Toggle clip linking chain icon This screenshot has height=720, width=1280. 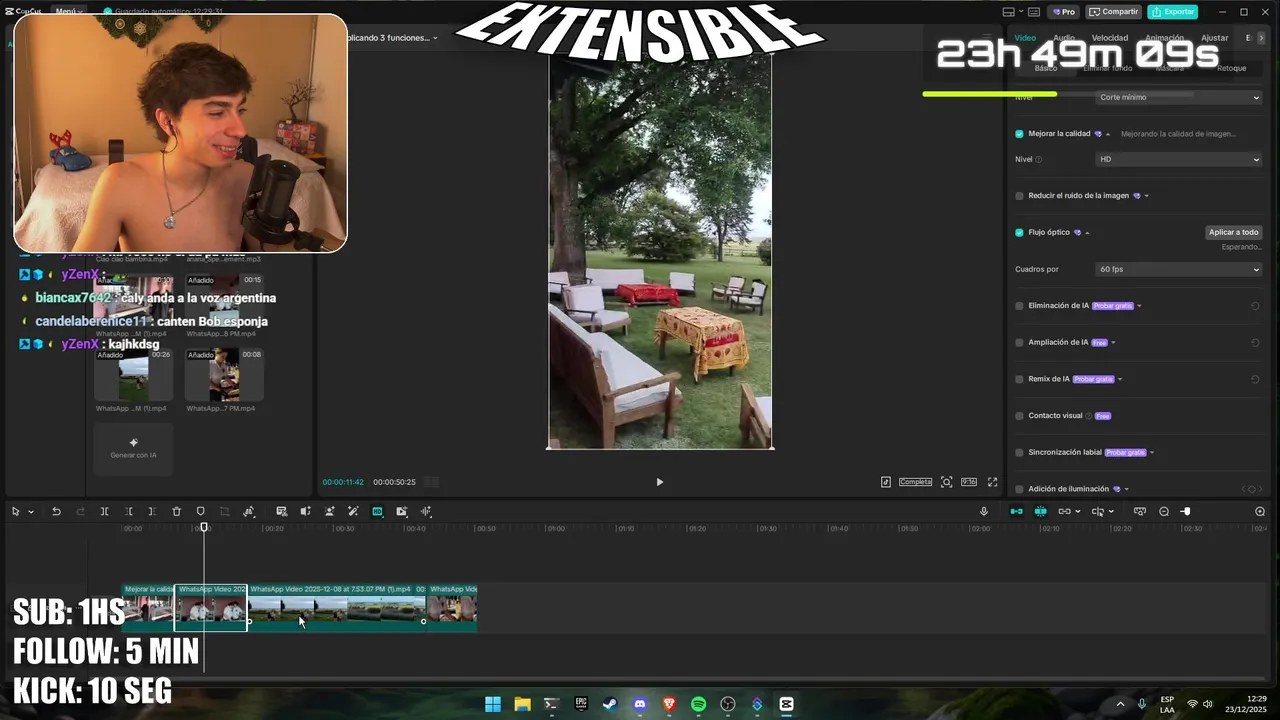pos(1064,511)
